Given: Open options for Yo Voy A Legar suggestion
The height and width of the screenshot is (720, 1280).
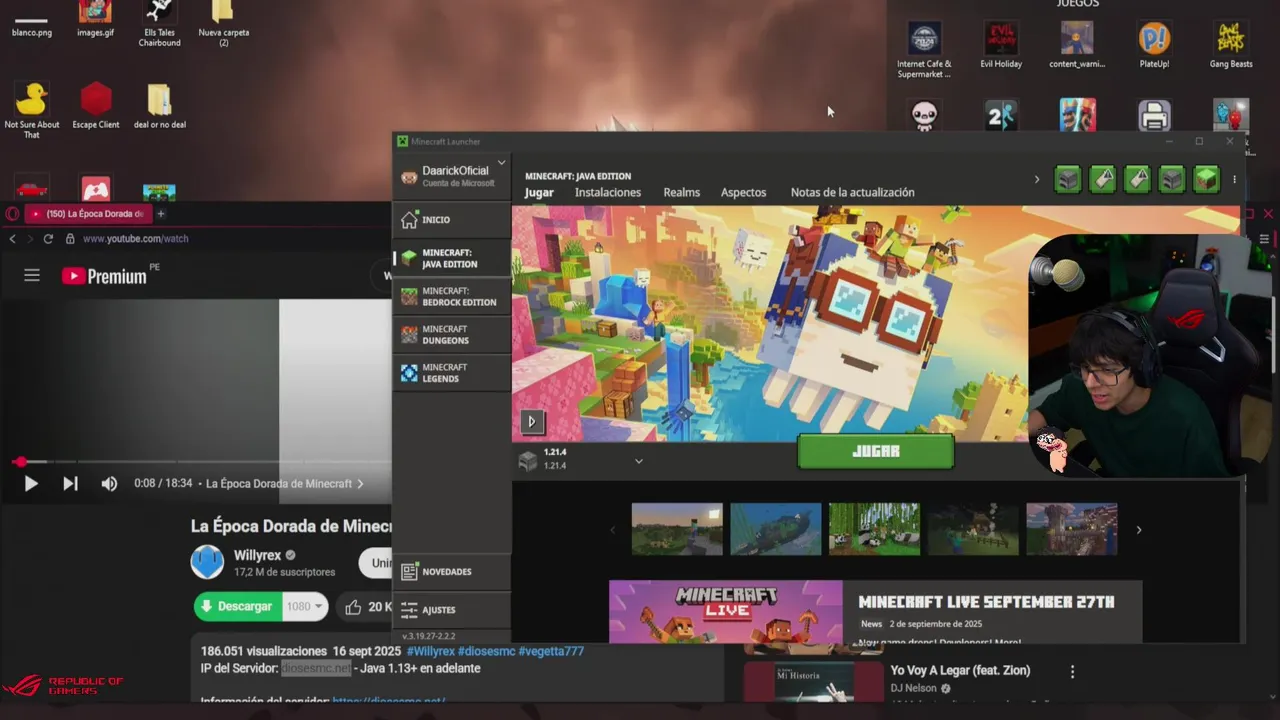Looking at the screenshot, I should 1072,672.
